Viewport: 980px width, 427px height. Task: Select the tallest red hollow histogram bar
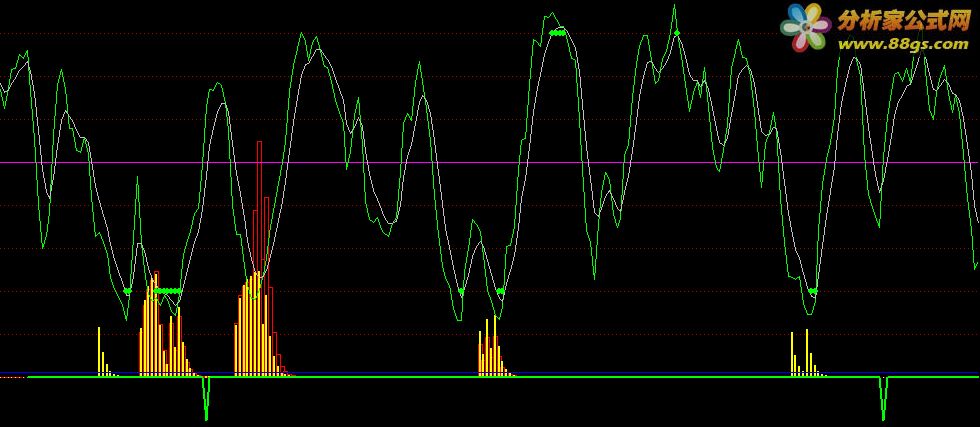[x=259, y=258]
